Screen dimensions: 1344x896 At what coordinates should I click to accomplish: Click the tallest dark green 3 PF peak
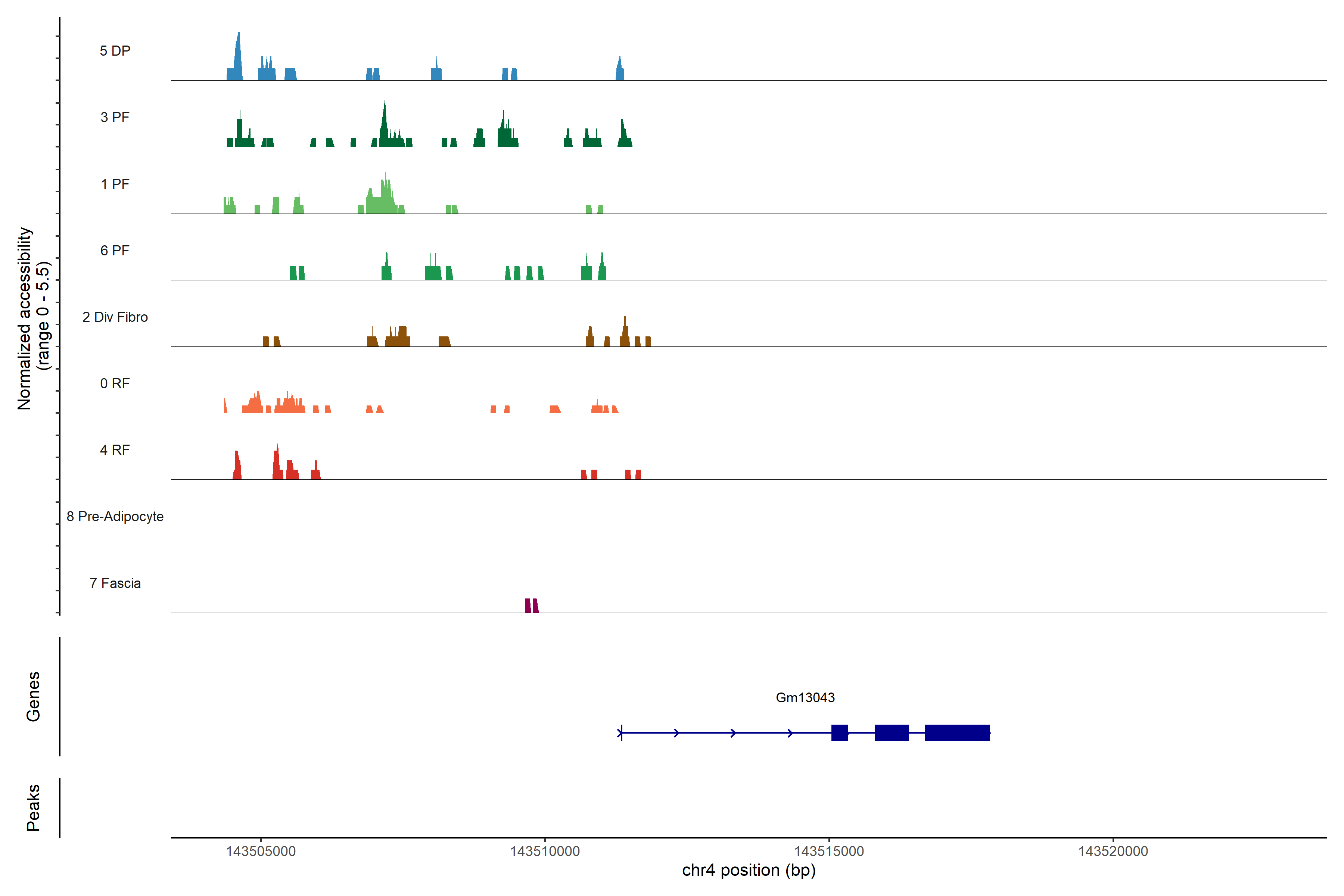pos(385,123)
